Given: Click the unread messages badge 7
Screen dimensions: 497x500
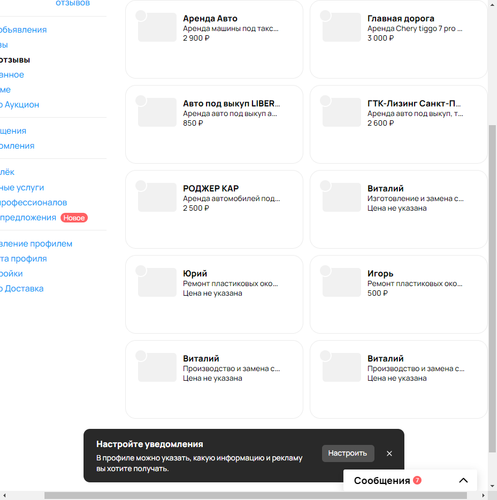Looking at the screenshot, I should [x=417, y=480].
